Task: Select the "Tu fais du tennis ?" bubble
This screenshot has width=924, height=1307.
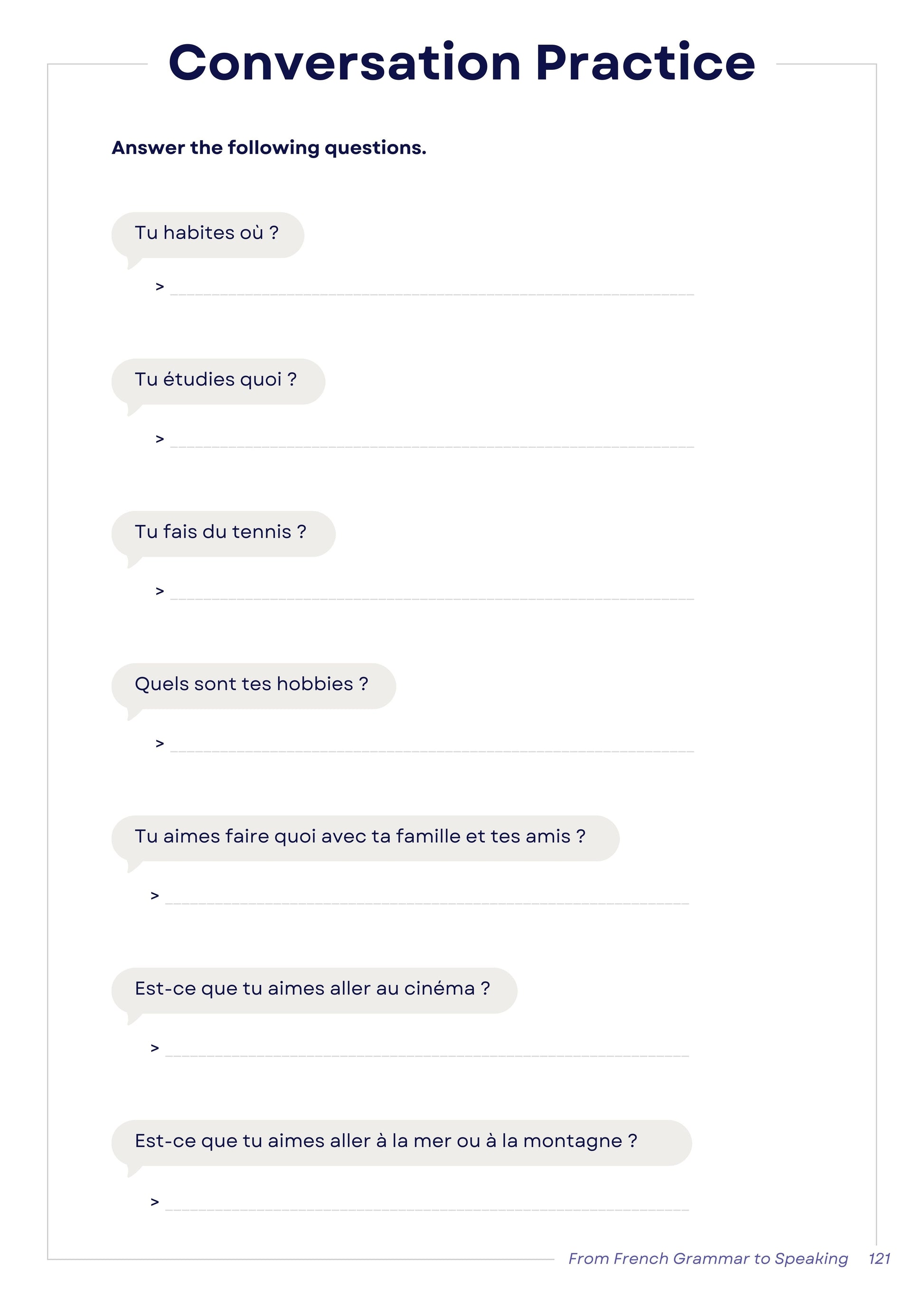Action: [x=223, y=533]
